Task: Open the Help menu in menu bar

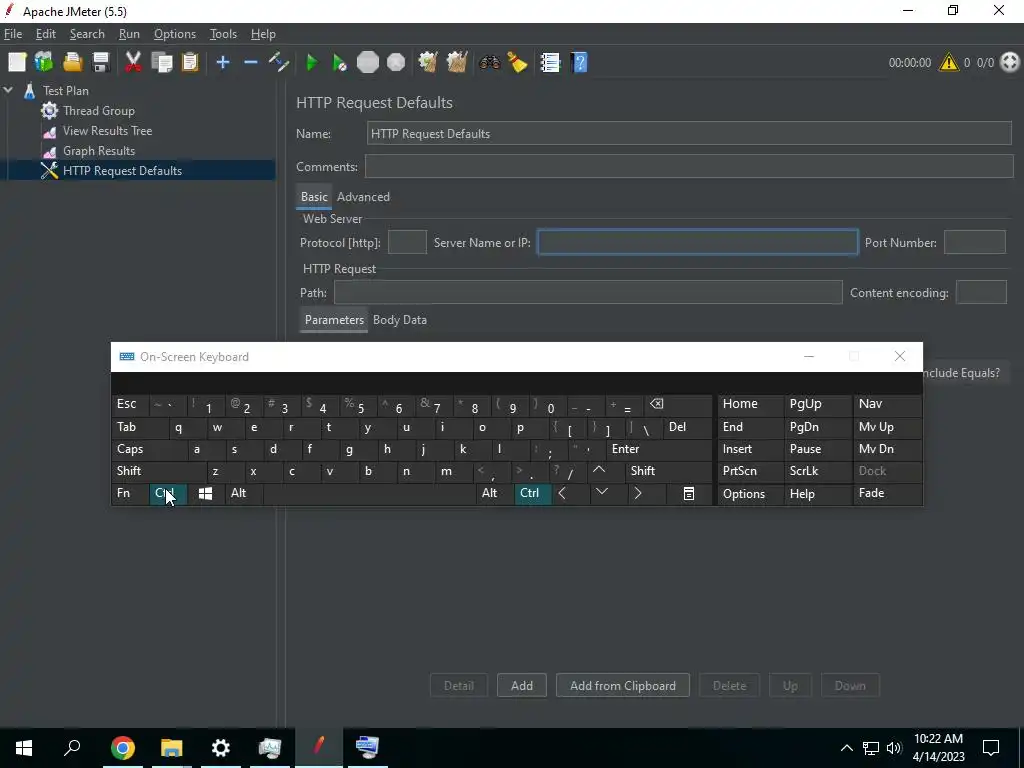Action: 263,34
